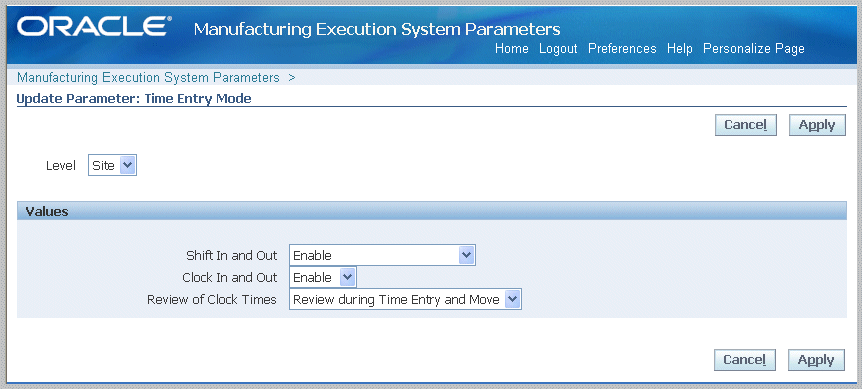
Task: Expand the Shift In and Out dropdown
Action: click(382, 255)
